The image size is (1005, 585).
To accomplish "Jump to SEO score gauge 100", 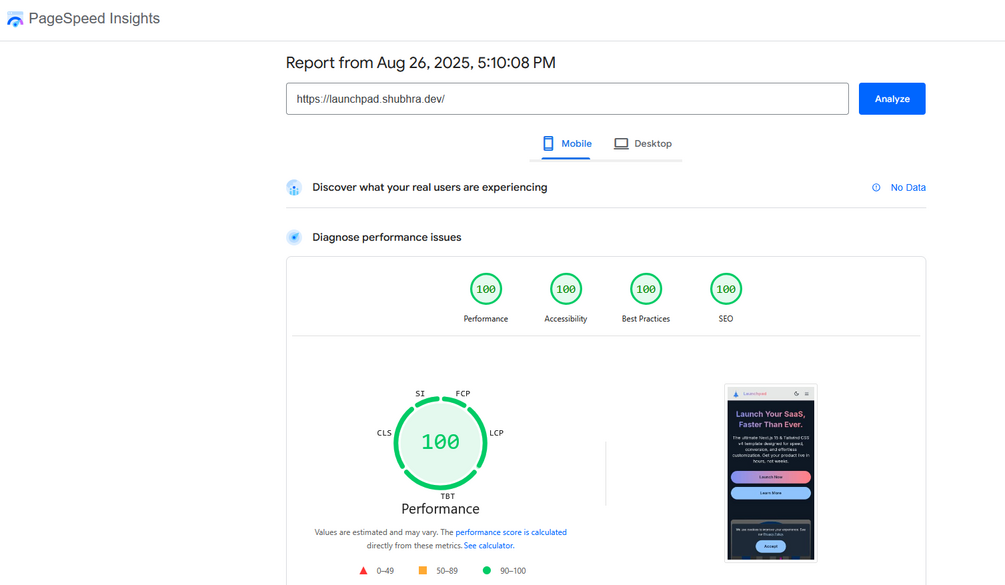I will 726,290.
